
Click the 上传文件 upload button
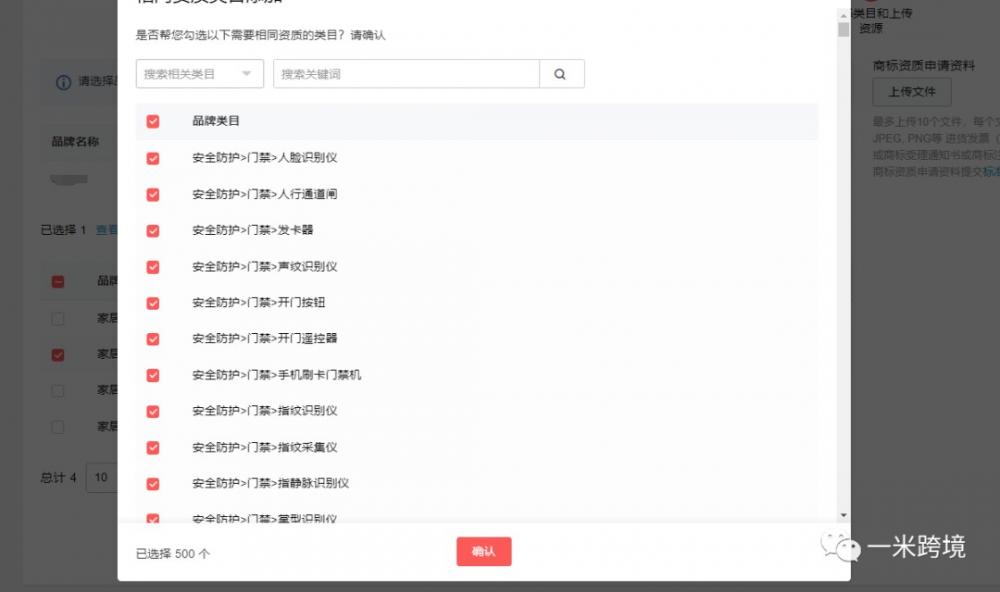(x=911, y=91)
